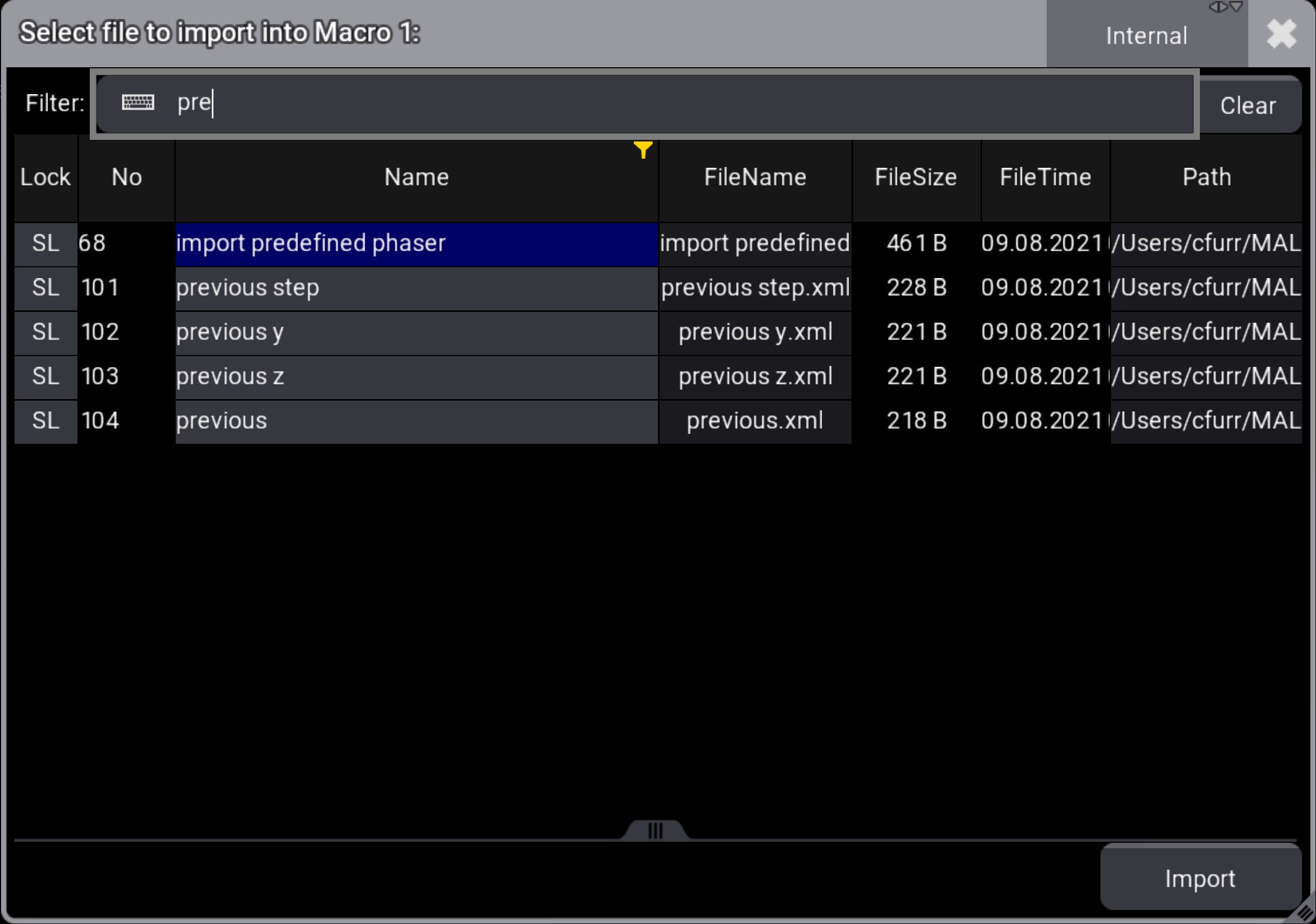
Task: Click the path cell of 'previous step'
Action: [x=1206, y=288]
